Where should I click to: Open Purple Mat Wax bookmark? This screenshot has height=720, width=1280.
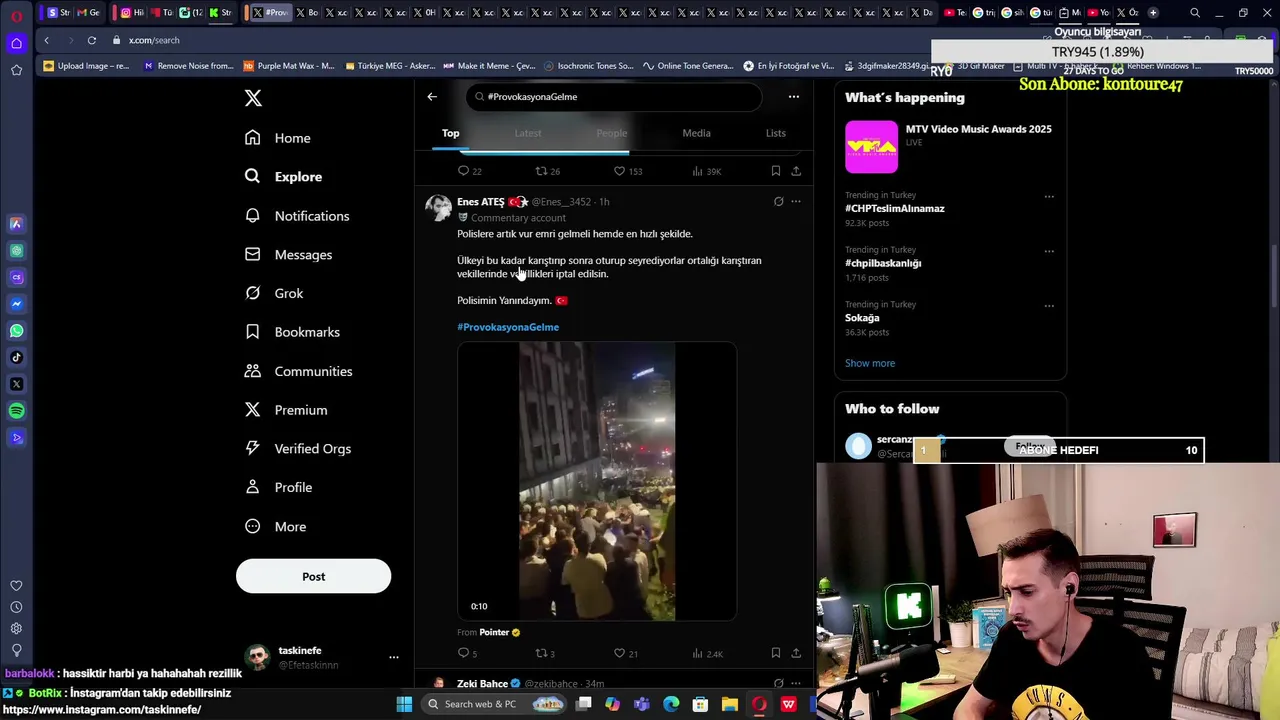click(x=289, y=66)
